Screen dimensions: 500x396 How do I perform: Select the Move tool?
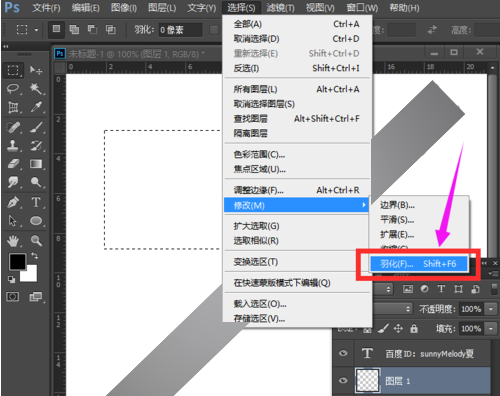(36, 70)
